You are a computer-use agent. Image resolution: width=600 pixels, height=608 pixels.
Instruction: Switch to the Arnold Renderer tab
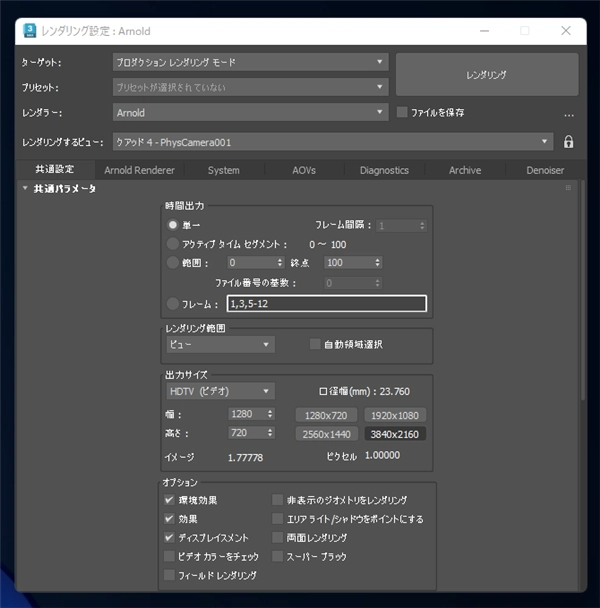[x=139, y=170]
